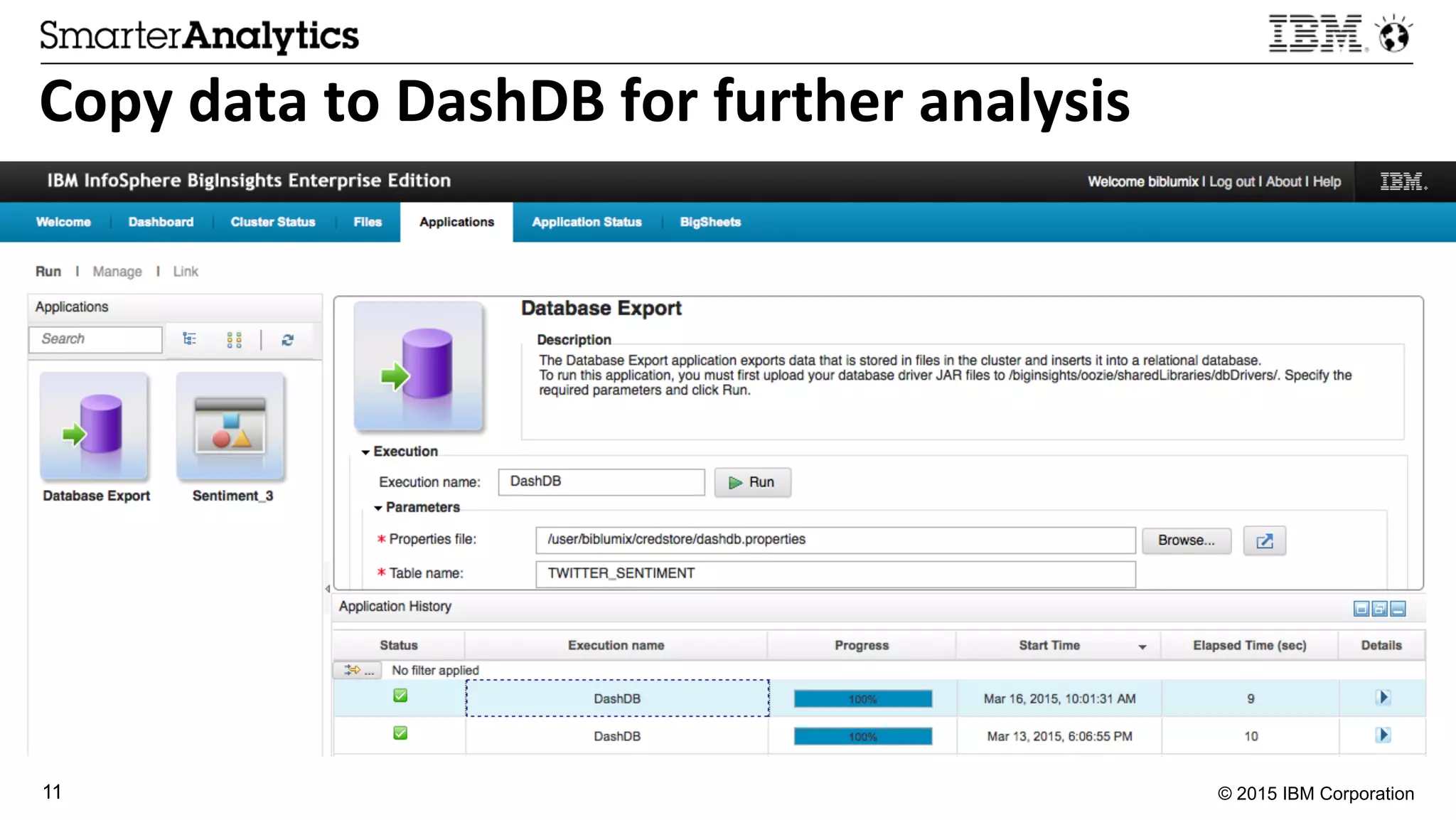Click the About link
Image resolution: width=1456 pixels, height=820 pixels.
tap(1283, 182)
